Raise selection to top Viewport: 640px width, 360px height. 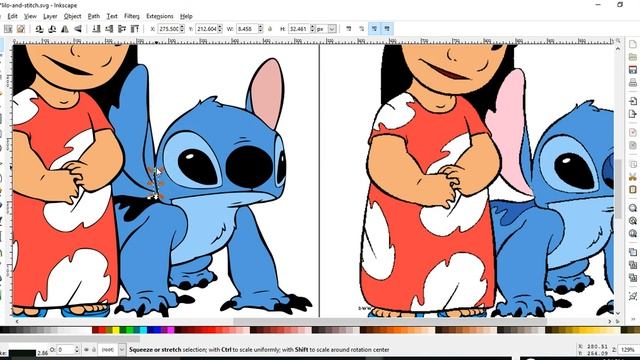tap(134, 29)
